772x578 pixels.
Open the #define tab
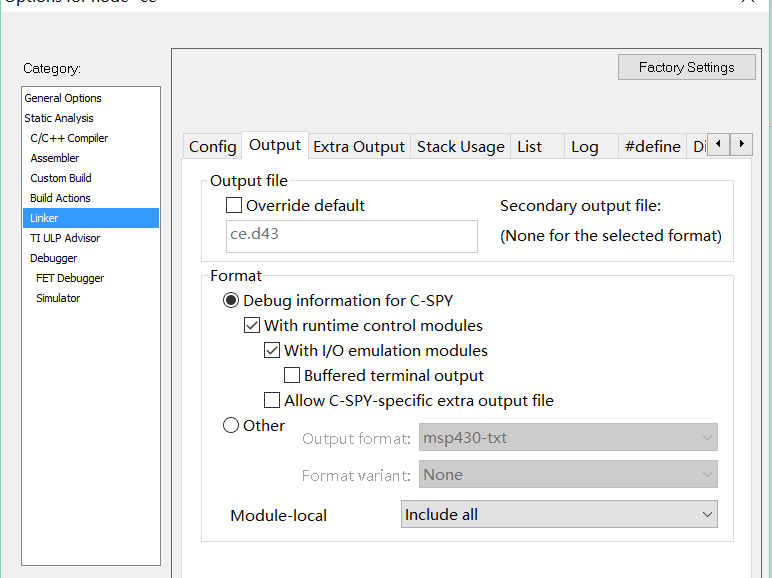point(652,147)
